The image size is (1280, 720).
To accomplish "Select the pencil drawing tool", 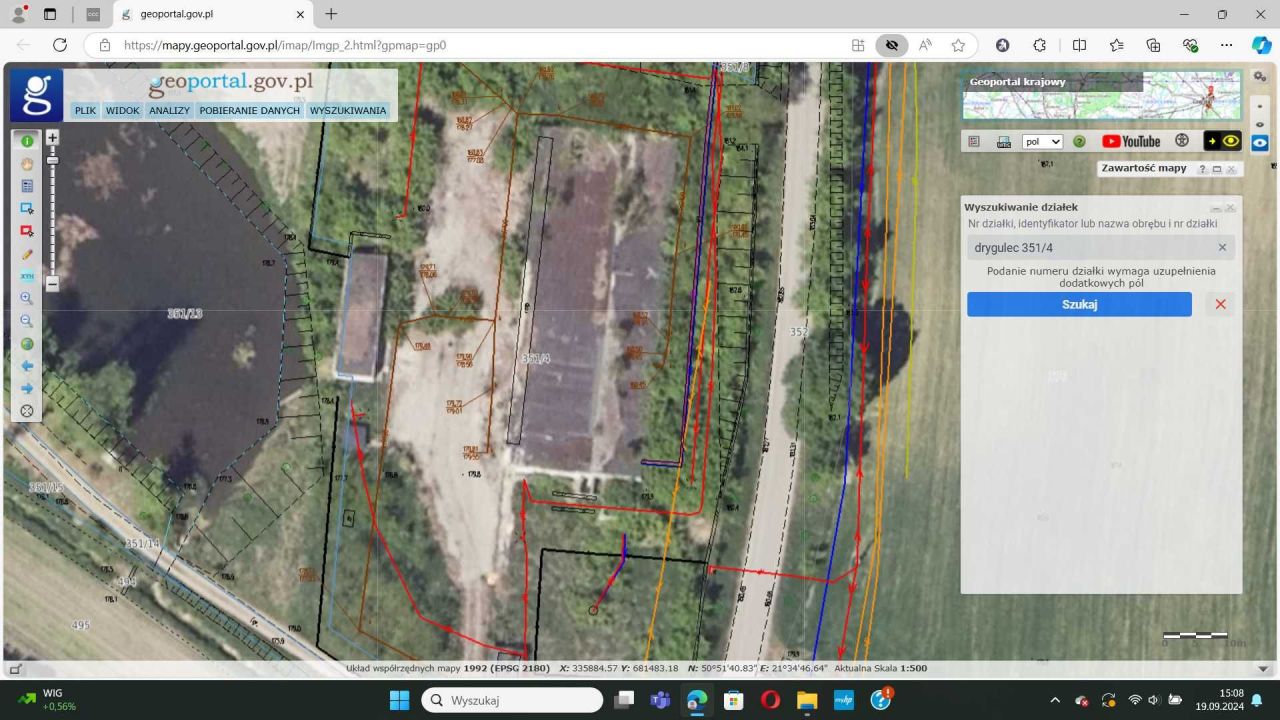I will coord(27,254).
